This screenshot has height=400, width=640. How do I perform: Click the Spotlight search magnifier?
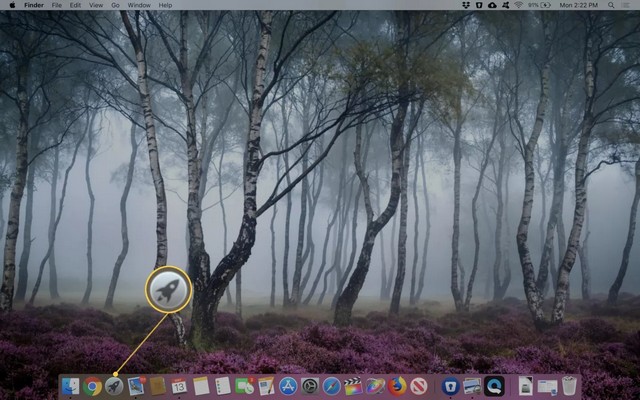610,5
